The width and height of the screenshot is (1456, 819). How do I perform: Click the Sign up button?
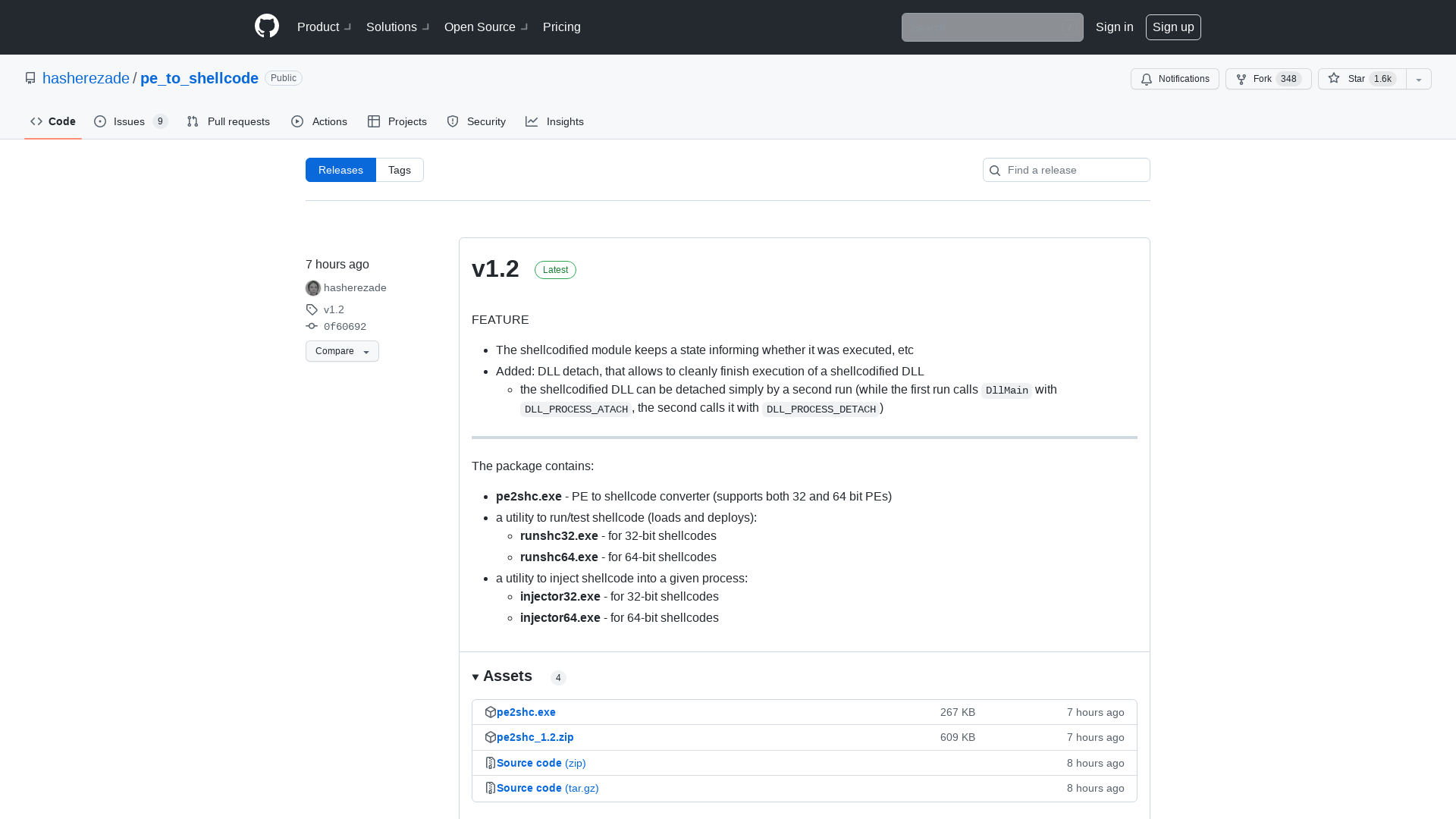pos(1173,27)
